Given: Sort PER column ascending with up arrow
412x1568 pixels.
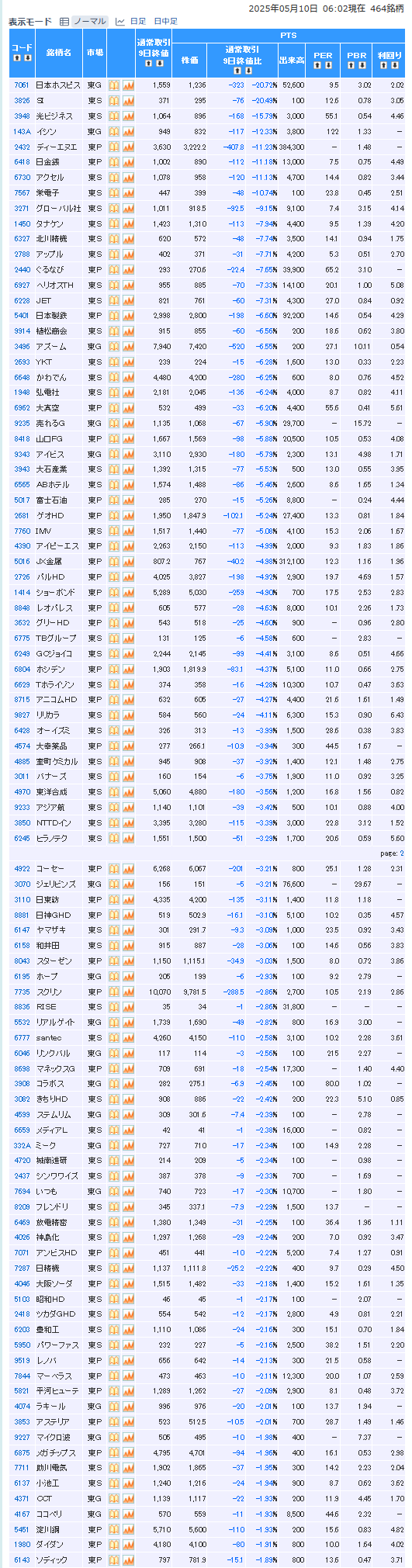Looking at the screenshot, I should [317, 65].
